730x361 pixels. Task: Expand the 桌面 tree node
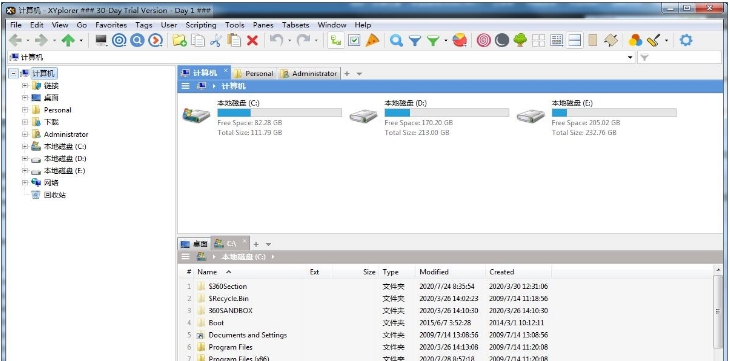[x=25, y=98]
